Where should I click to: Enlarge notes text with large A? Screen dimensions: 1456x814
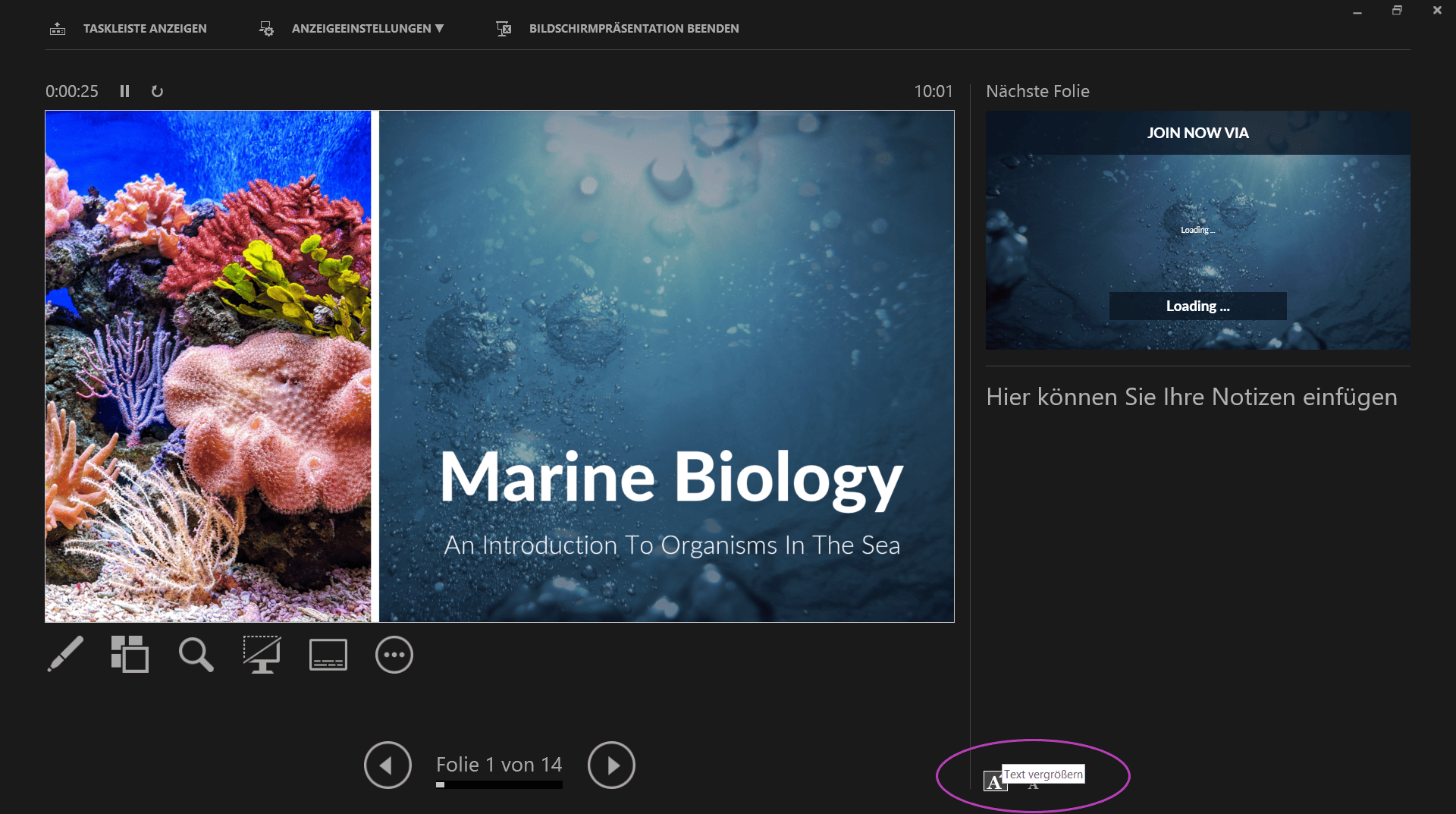pos(994,782)
